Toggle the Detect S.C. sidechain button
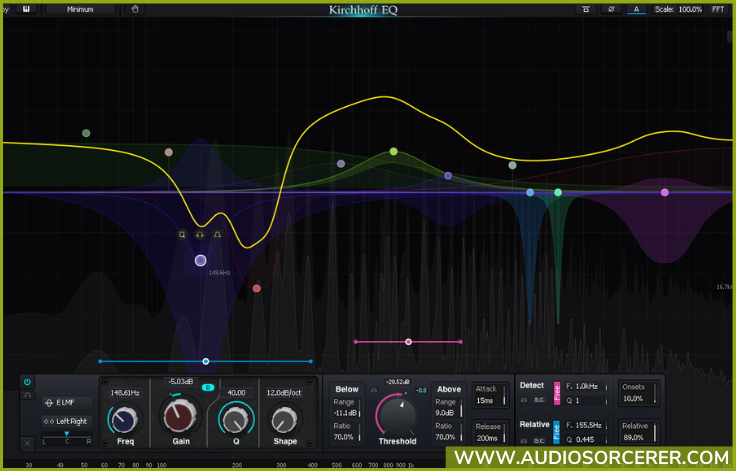The image size is (736, 471). click(539, 400)
